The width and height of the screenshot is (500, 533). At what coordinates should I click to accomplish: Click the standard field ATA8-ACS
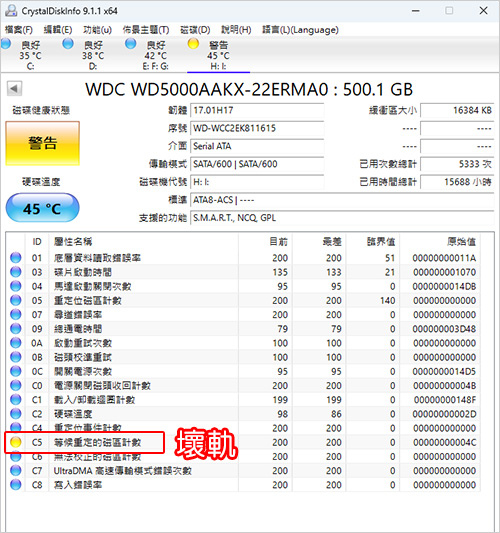point(342,200)
